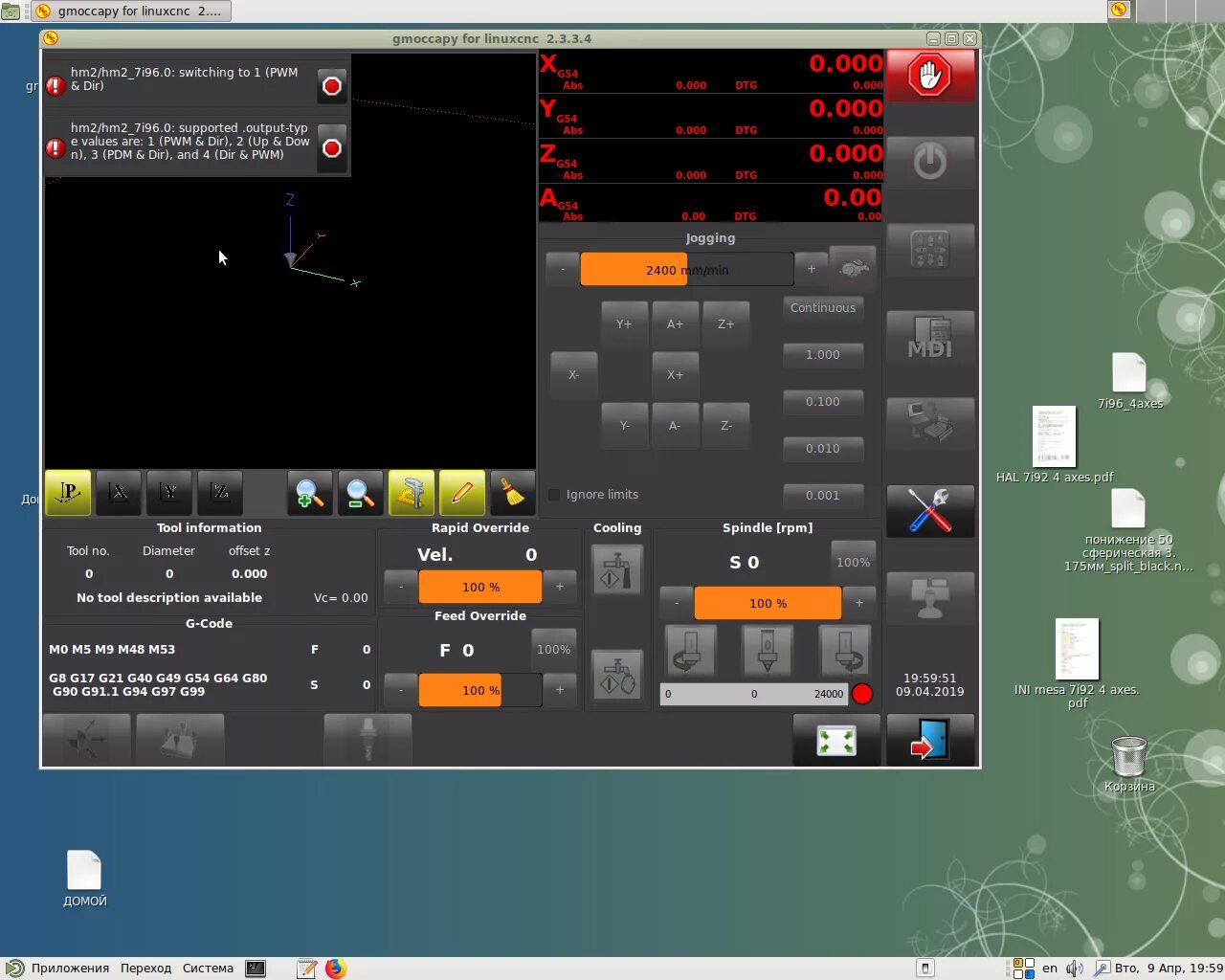Viewport: 1225px width, 980px height.
Task: Jog X- axis button
Action: 573,375
